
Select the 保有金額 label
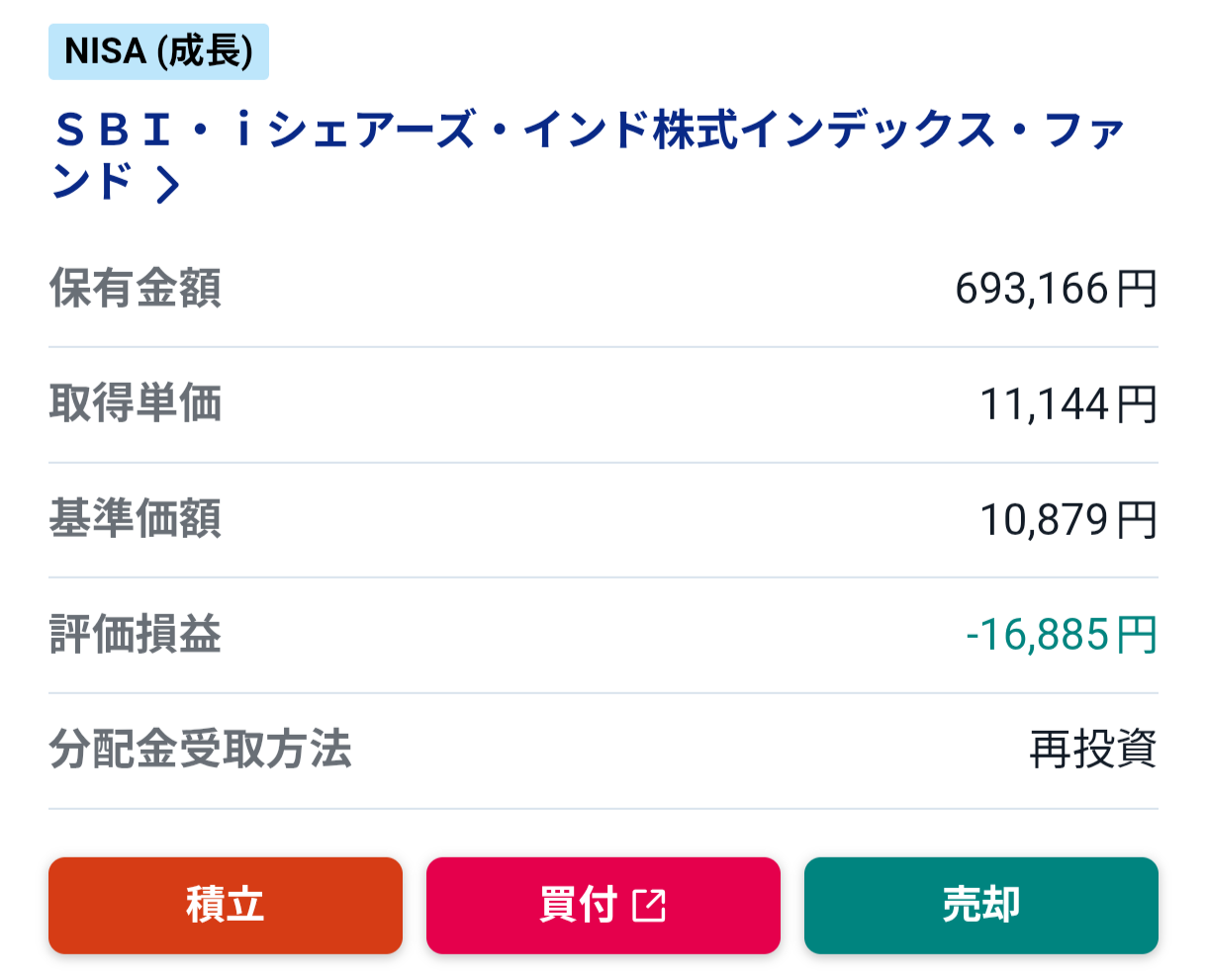click(136, 289)
